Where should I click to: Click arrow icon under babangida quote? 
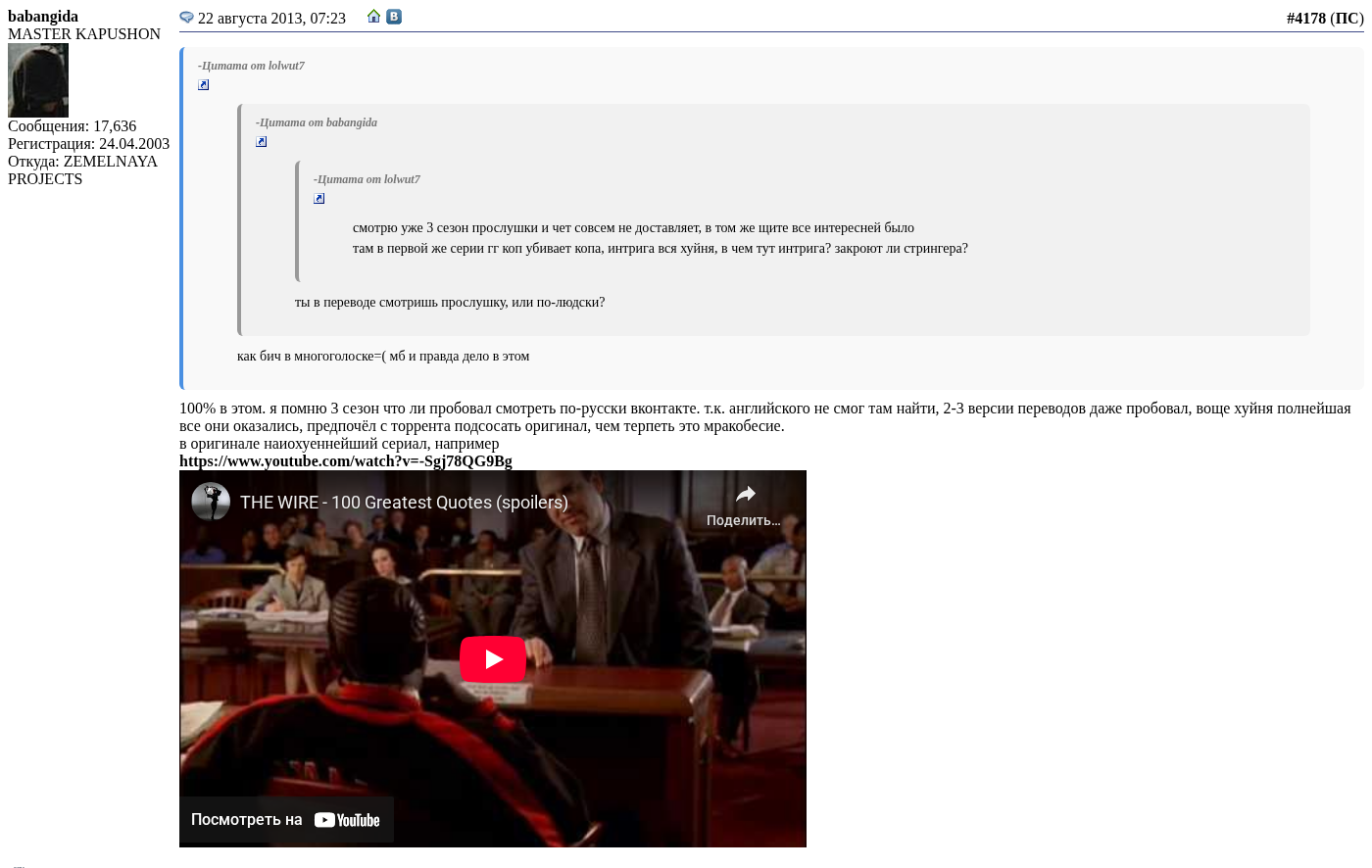(262, 142)
